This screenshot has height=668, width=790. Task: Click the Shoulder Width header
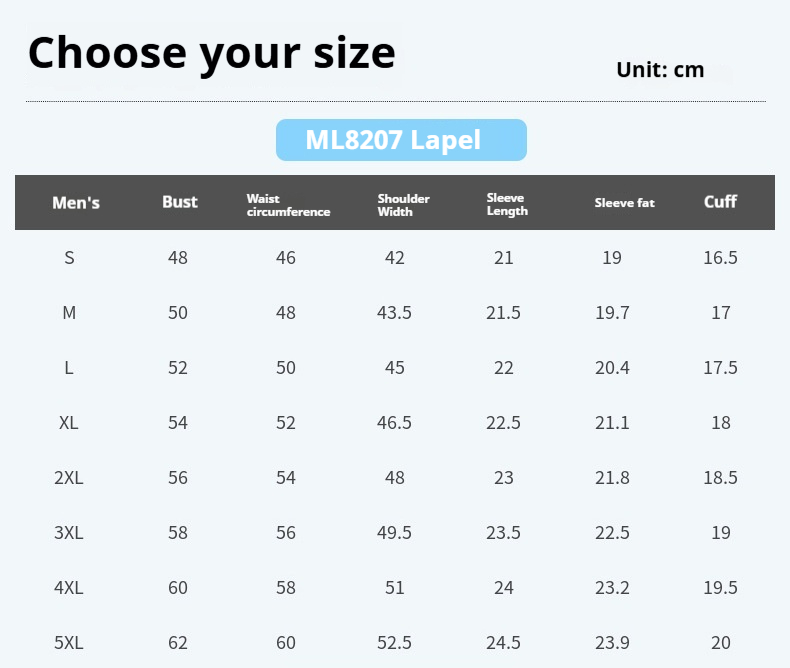click(404, 205)
